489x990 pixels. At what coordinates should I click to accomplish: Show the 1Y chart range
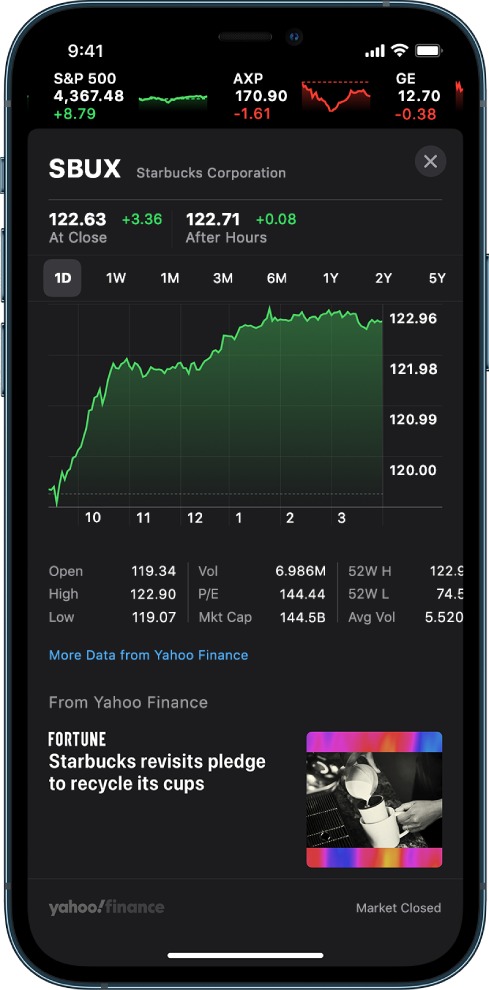(x=330, y=278)
